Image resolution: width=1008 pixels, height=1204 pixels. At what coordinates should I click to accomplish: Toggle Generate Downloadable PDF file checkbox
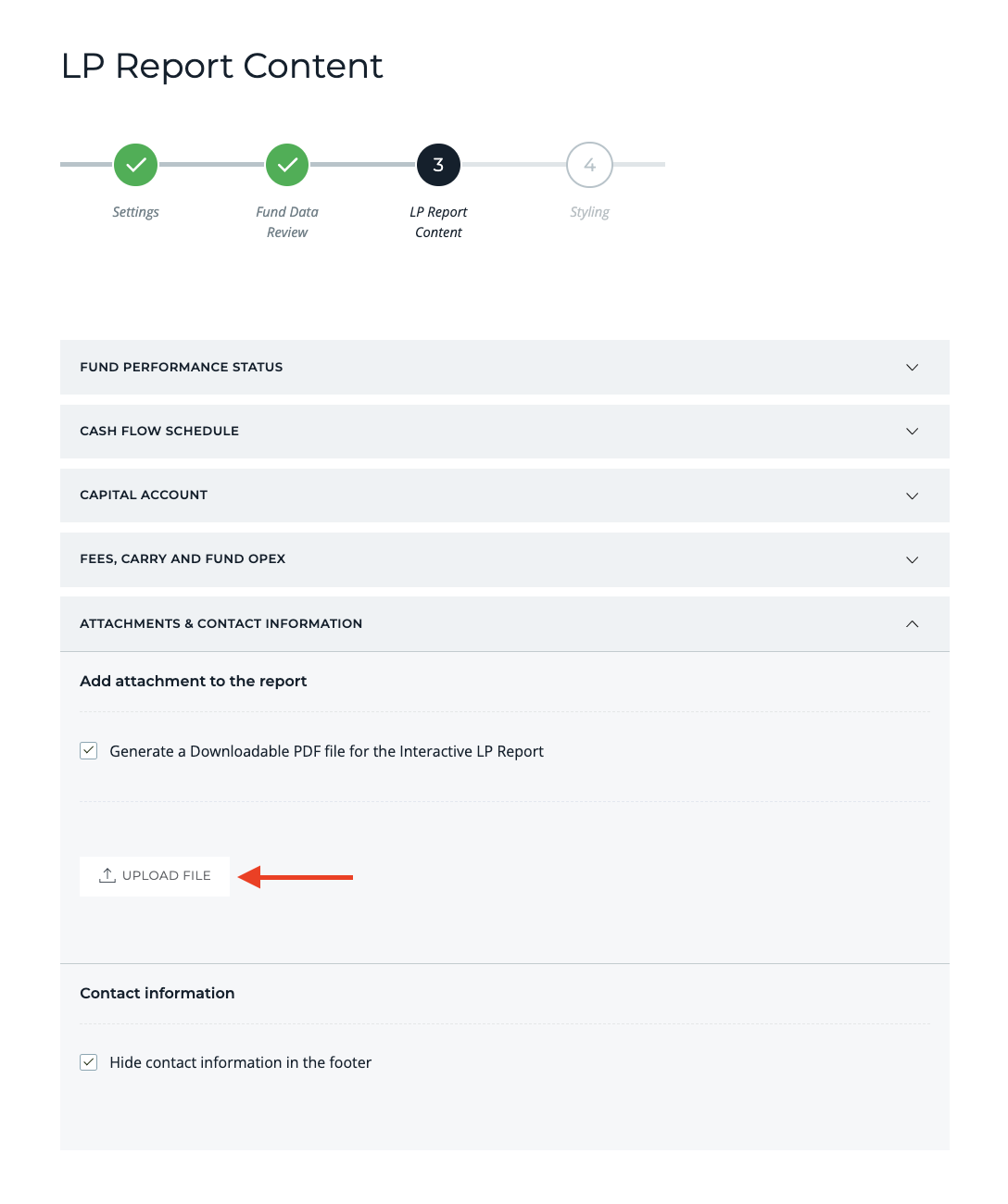(x=89, y=750)
